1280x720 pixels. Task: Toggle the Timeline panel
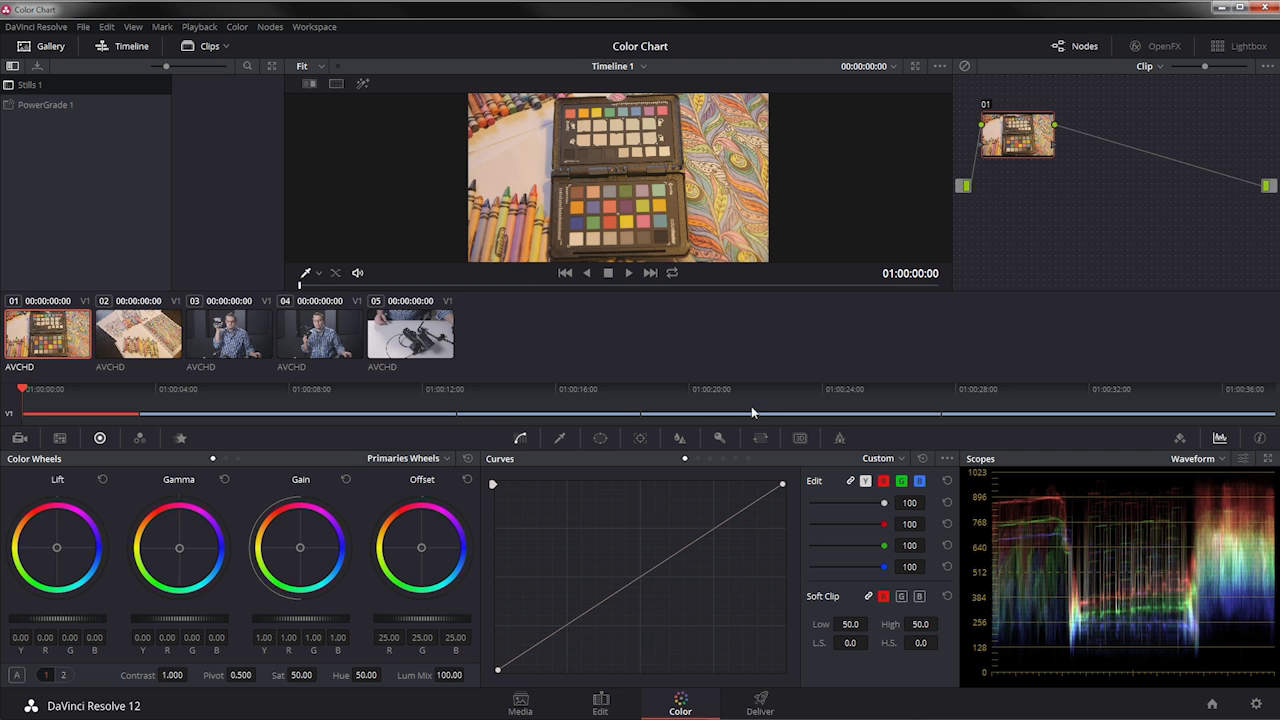pyautogui.click(x=122, y=46)
